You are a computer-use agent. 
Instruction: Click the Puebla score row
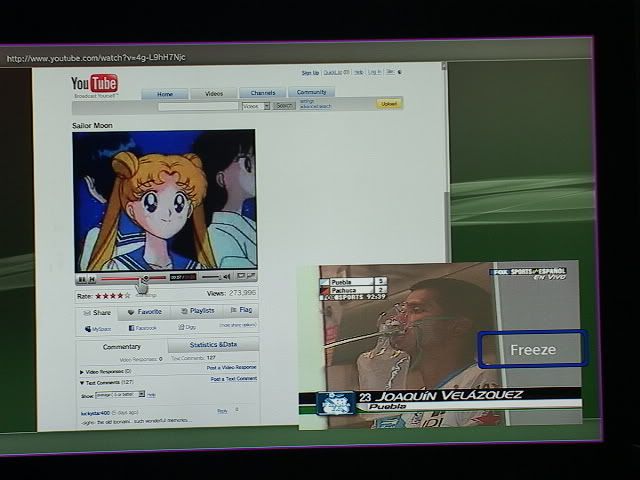click(353, 282)
